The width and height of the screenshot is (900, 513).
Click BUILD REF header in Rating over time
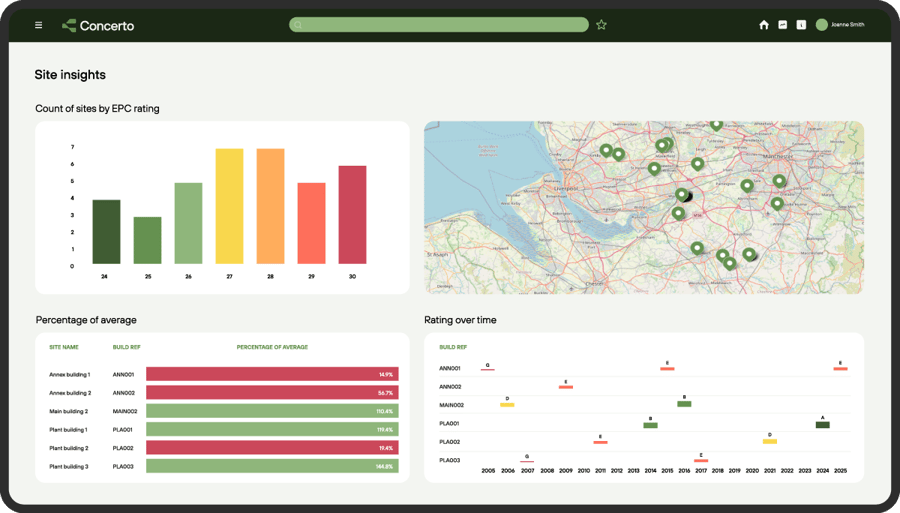[x=453, y=347]
